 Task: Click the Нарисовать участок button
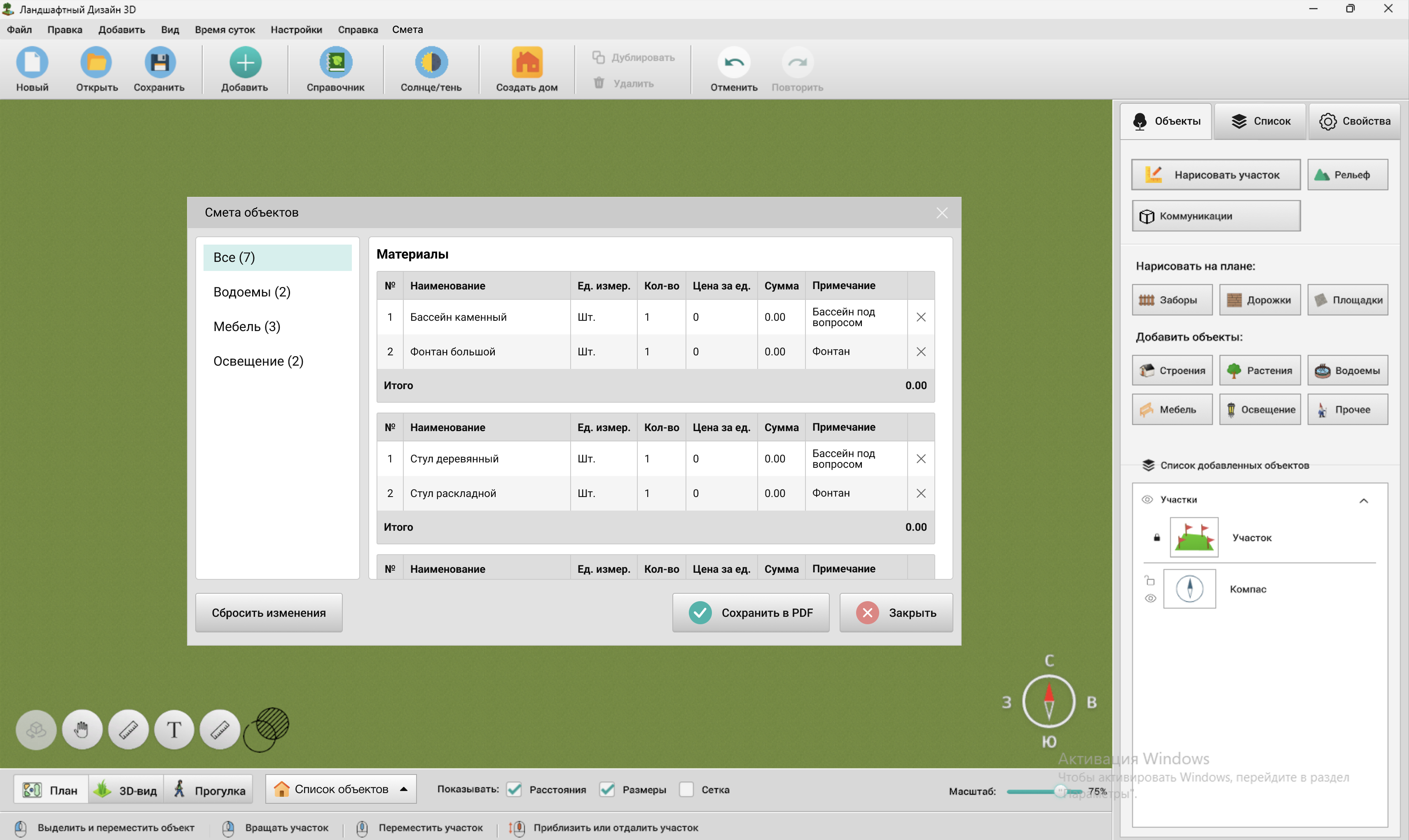pos(1215,175)
